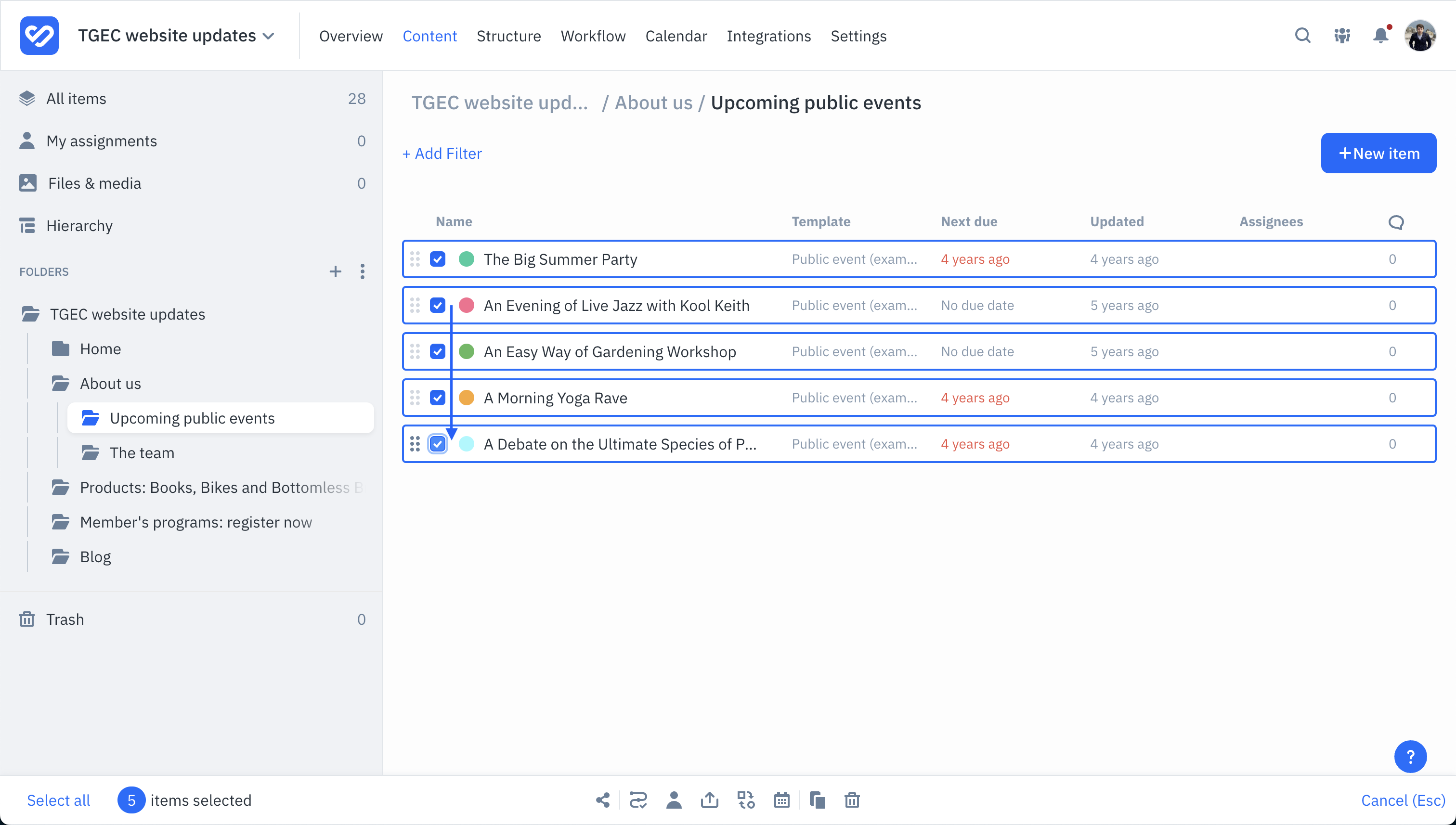The width and height of the screenshot is (1456, 825).
Task: Open the Home folder
Action: tap(100, 349)
